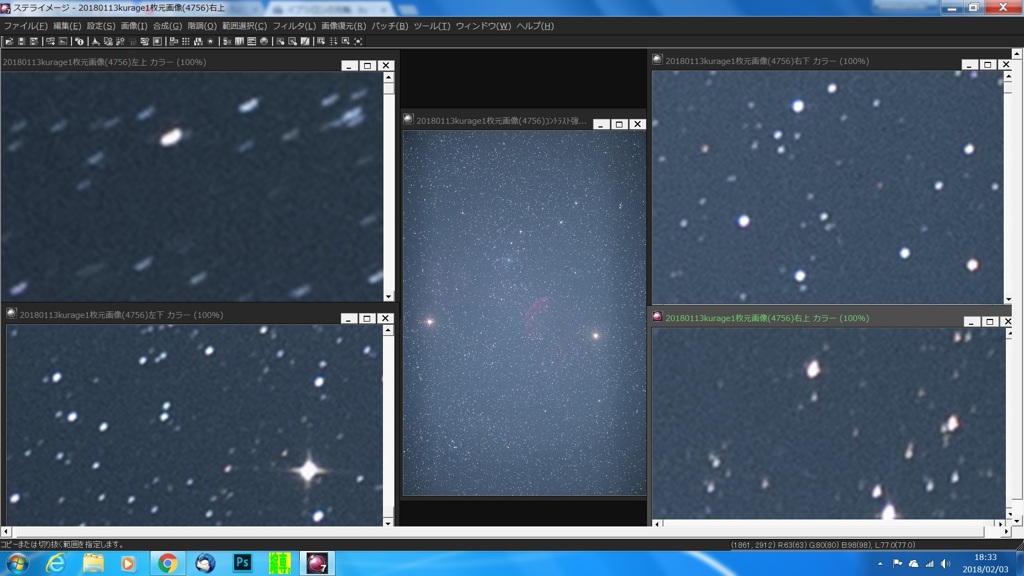This screenshot has width=1024, height=576.
Task: Maximize the 右上 カラー image window
Action: click(989, 321)
